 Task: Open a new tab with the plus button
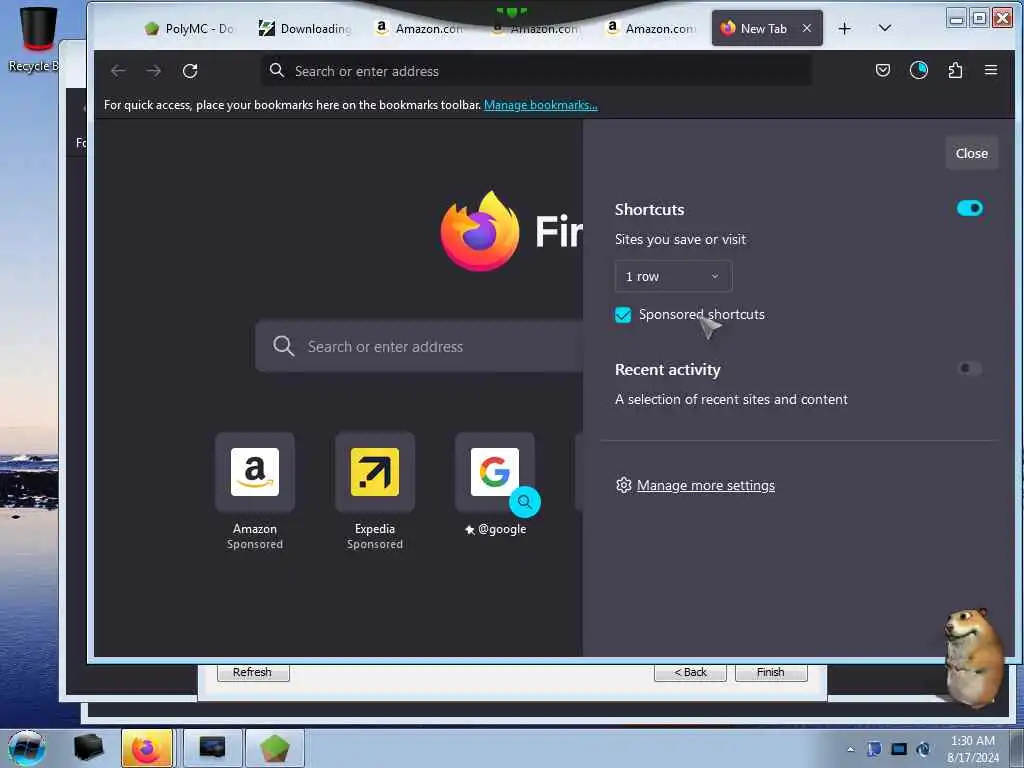(x=844, y=29)
